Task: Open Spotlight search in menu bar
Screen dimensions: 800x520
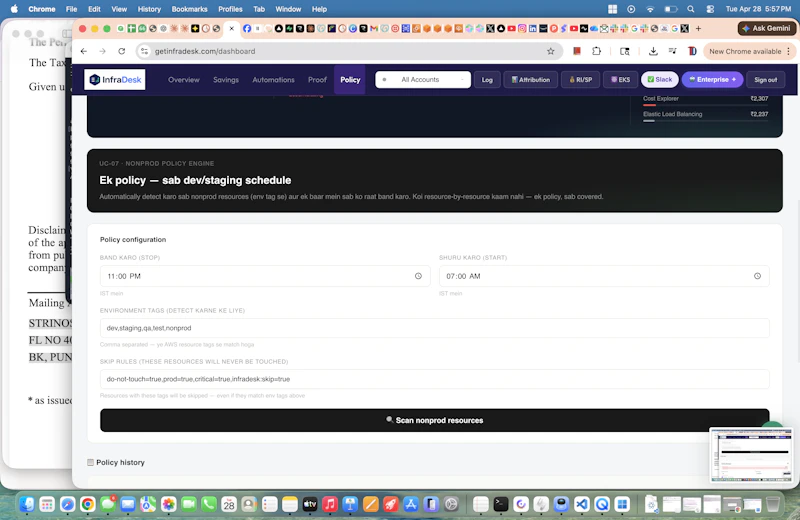Action: (690, 9)
